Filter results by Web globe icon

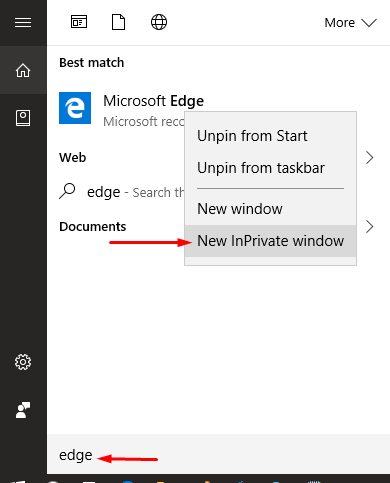(159, 22)
